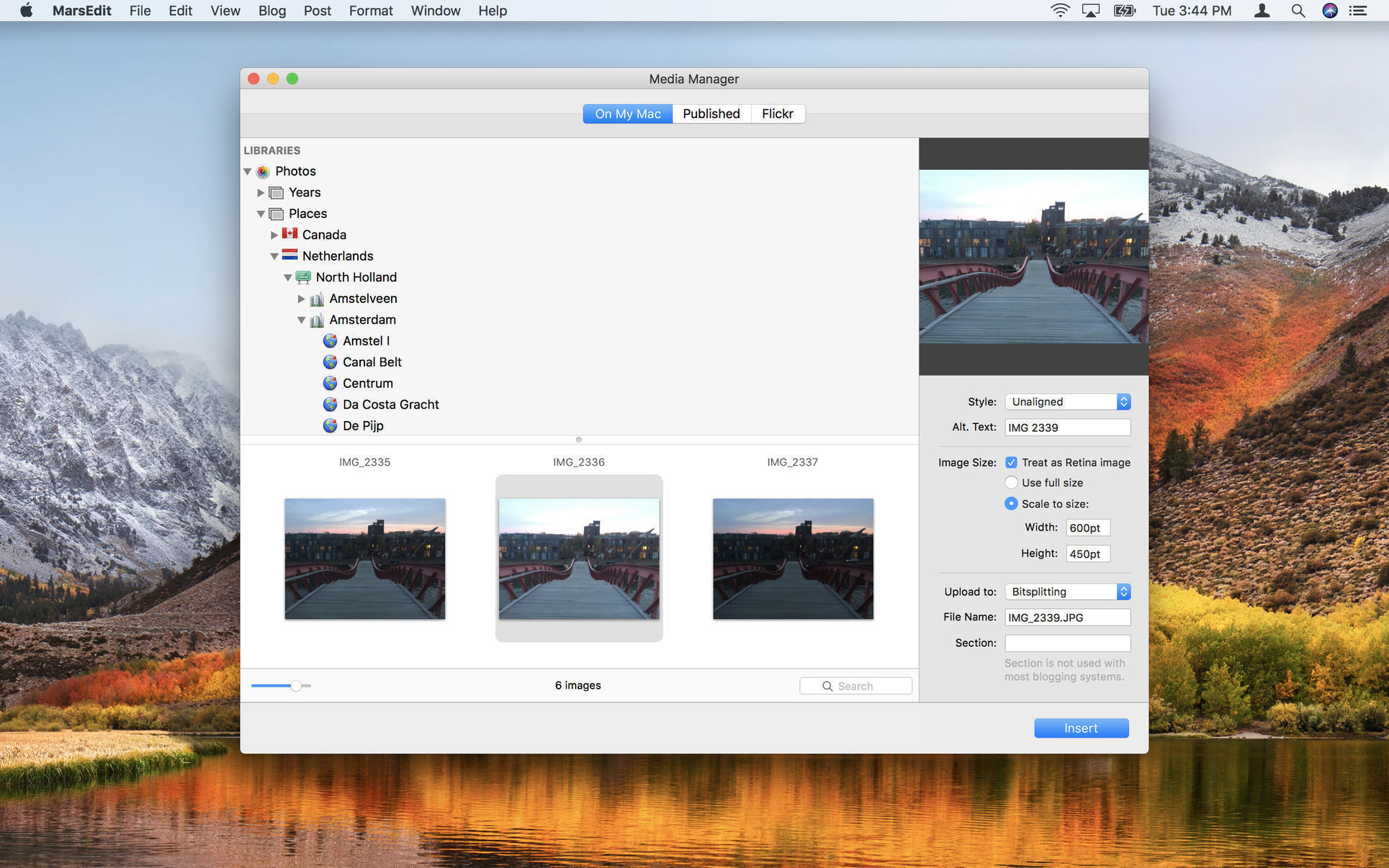
Task: Enable Treat as Retina image
Action: (1012, 462)
